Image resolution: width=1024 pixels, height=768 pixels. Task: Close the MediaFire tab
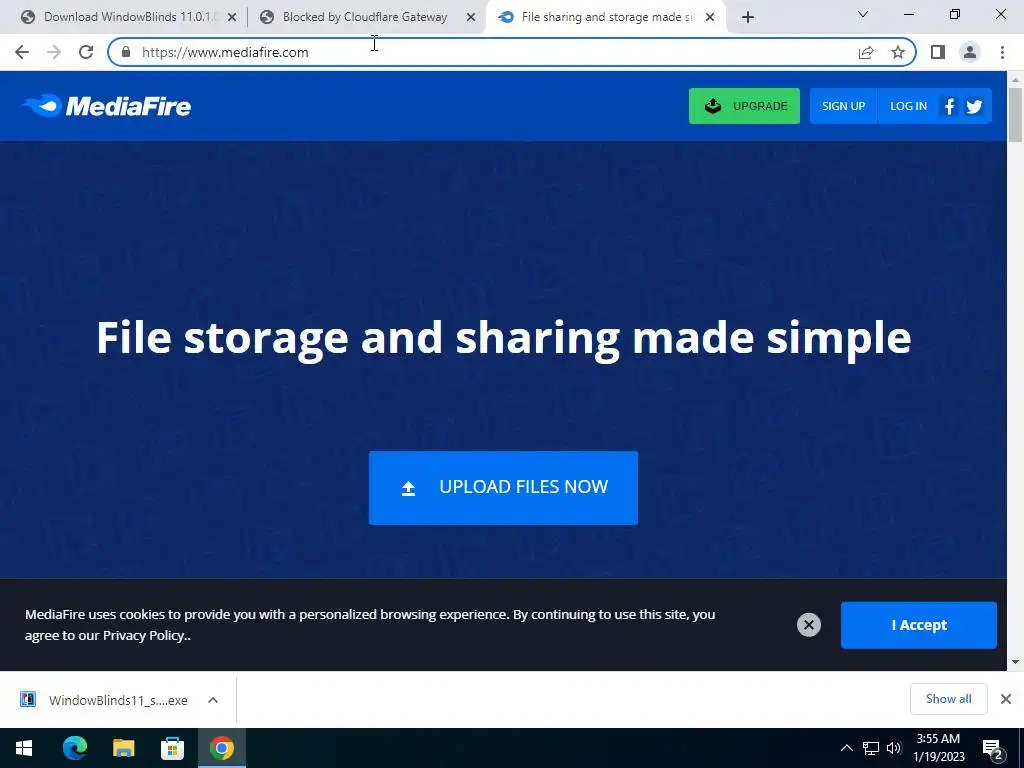pyautogui.click(x=710, y=17)
